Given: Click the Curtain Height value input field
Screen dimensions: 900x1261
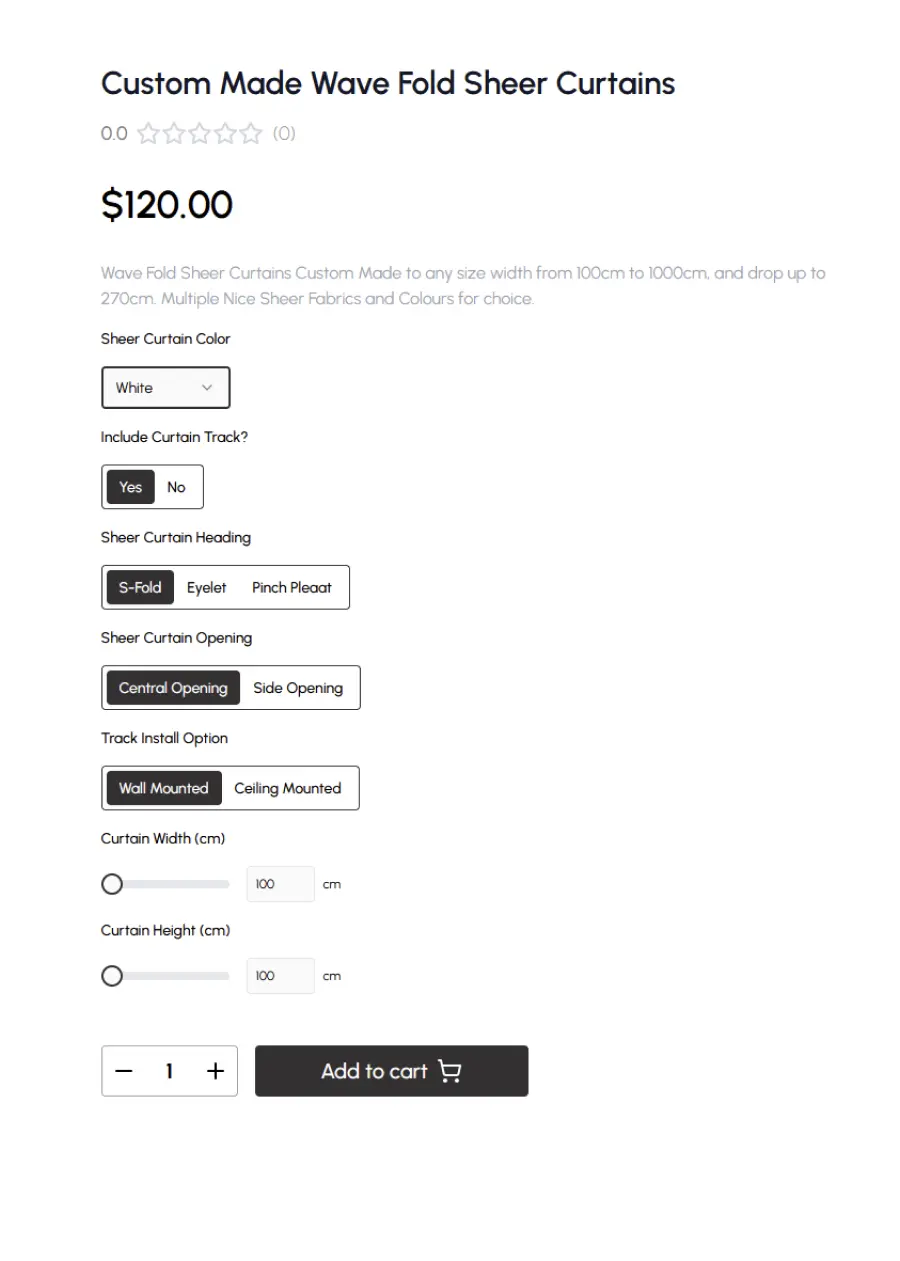Looking at the screenshot, I should point(280,976).
